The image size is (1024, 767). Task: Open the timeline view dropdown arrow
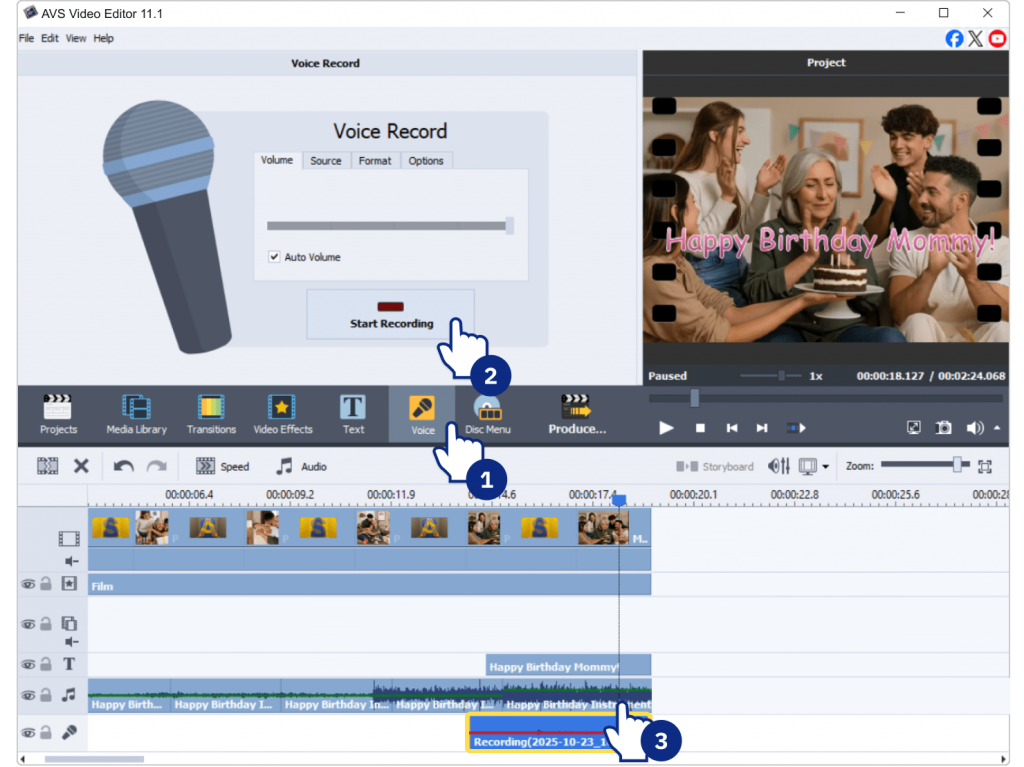[825, 467]
